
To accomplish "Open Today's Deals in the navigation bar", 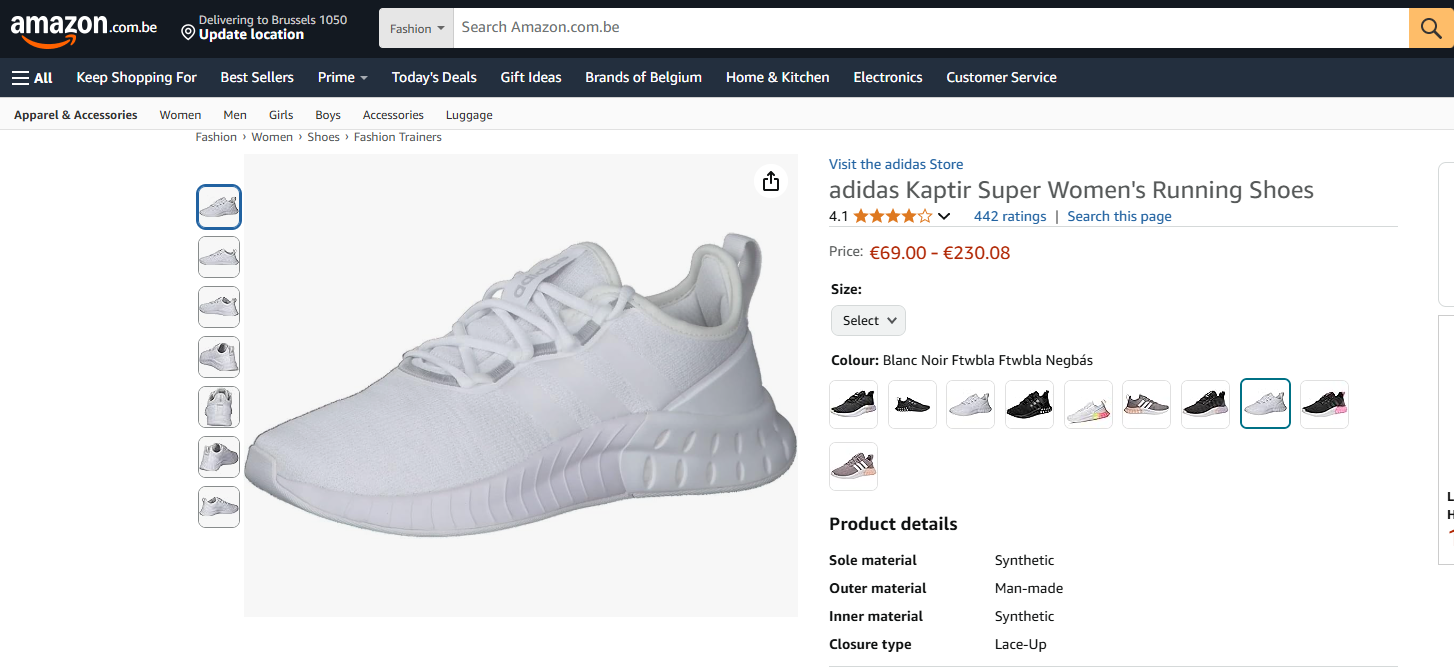I will [x=434, y=77].
